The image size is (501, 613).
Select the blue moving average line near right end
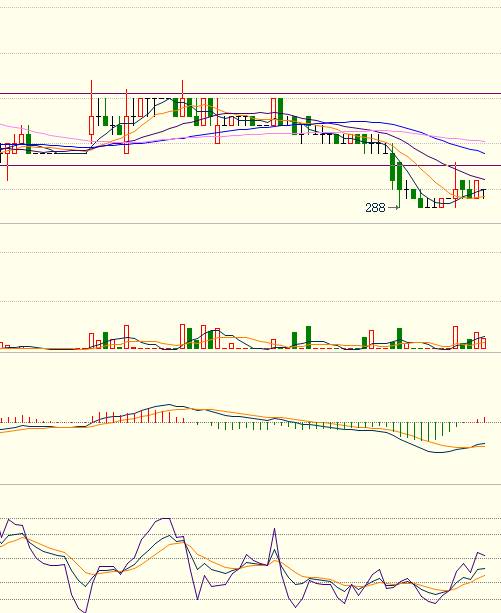point(475,150)
